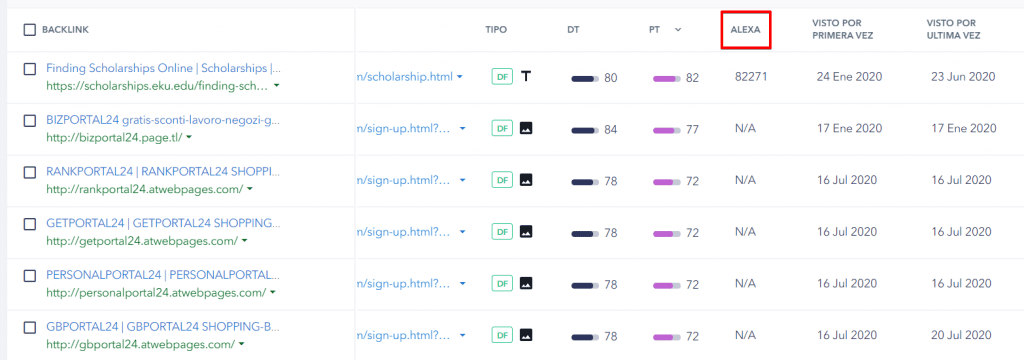Expand the arrow next to rankportal24.atwebpages.com URL

point(250,189)
